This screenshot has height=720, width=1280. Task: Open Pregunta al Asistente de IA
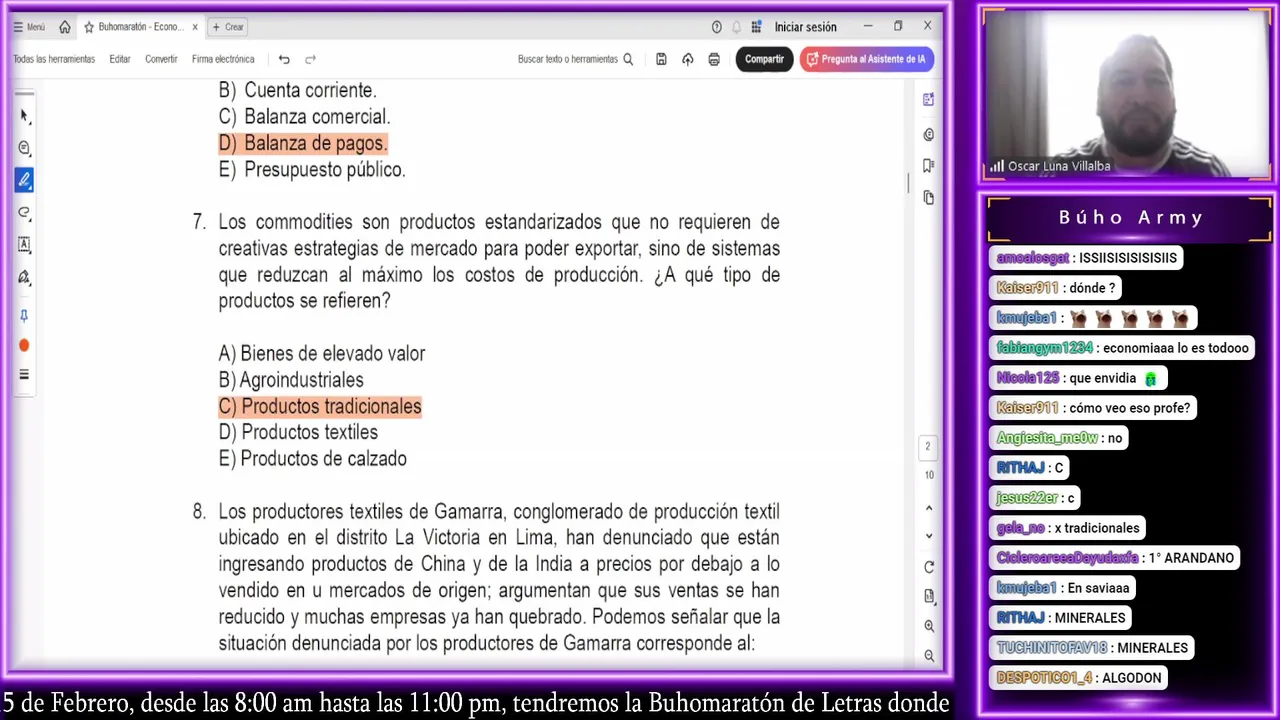click(x=867, y=59)
